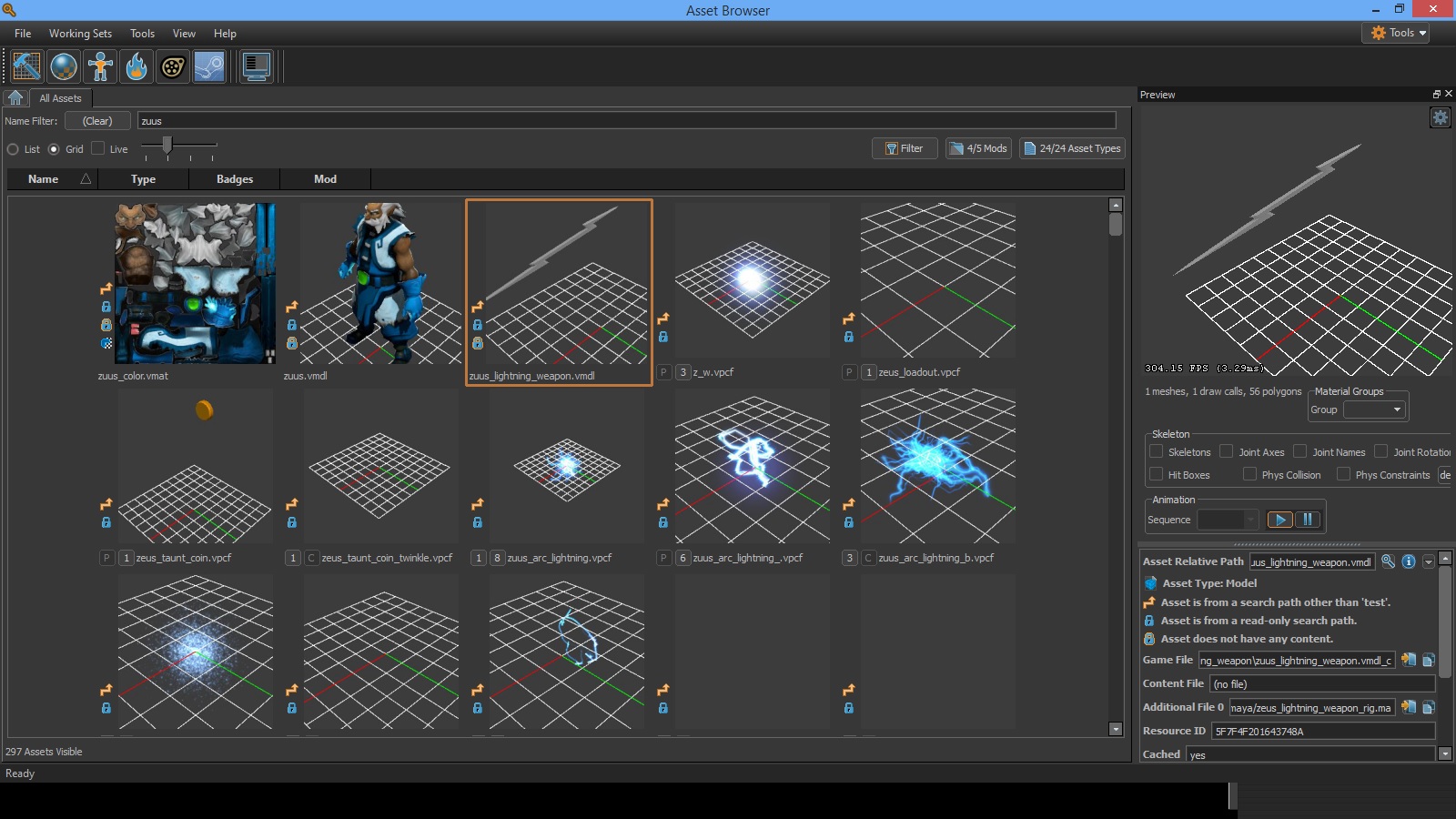
Task: Select the zuus_color.vmat thumbnail
Action: click(195, 283)
